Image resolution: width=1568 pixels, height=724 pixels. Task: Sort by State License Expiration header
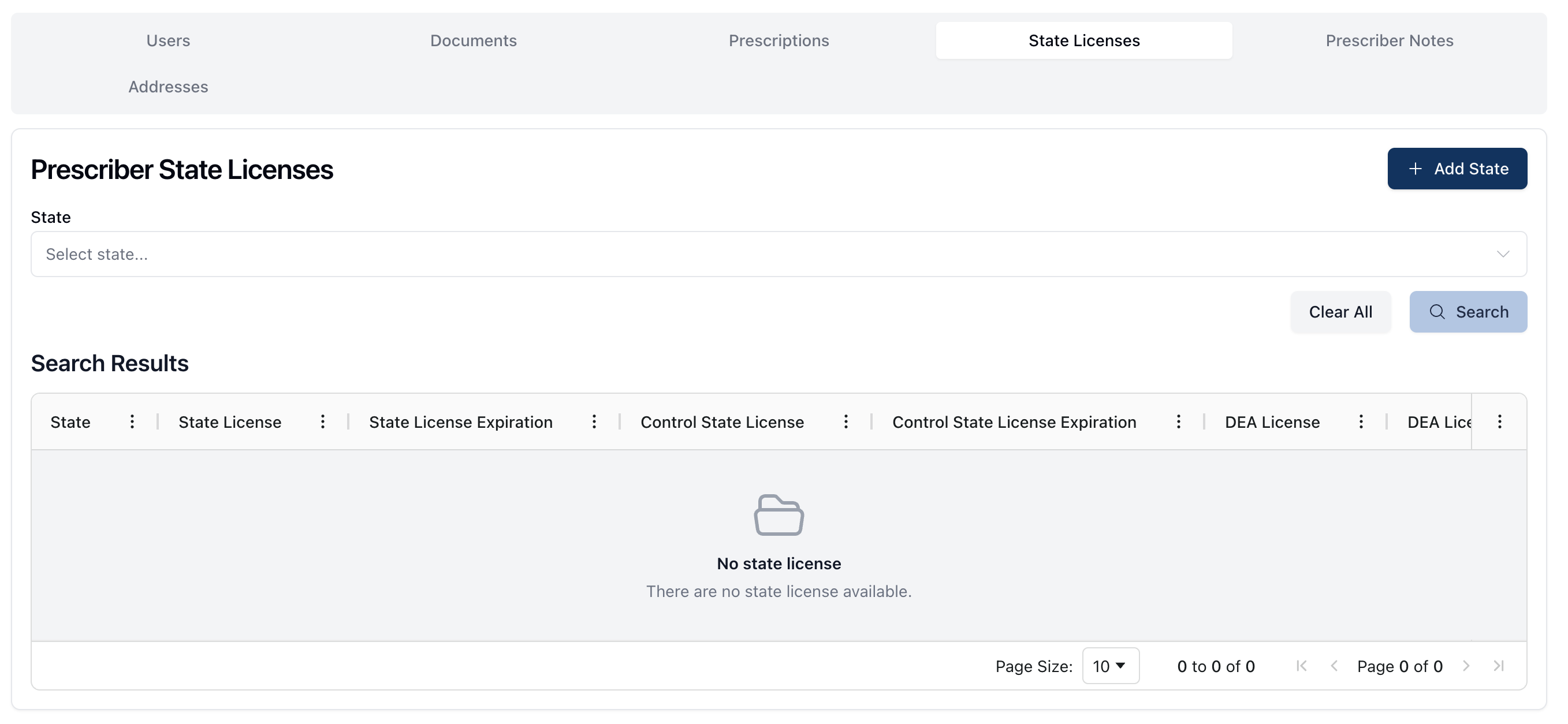pos(461,422)
